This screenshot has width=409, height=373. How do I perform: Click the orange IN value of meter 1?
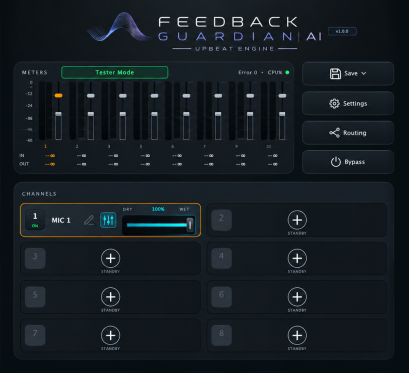tap(50, 156)
